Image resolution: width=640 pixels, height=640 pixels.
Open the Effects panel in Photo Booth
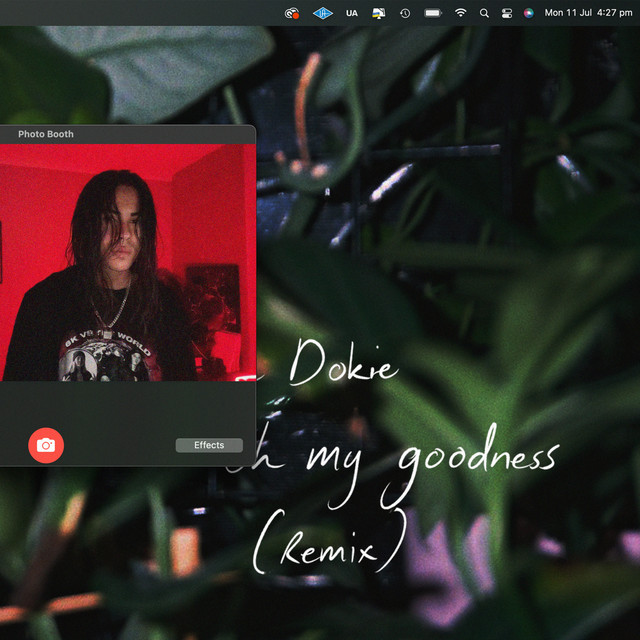point(209,445)
